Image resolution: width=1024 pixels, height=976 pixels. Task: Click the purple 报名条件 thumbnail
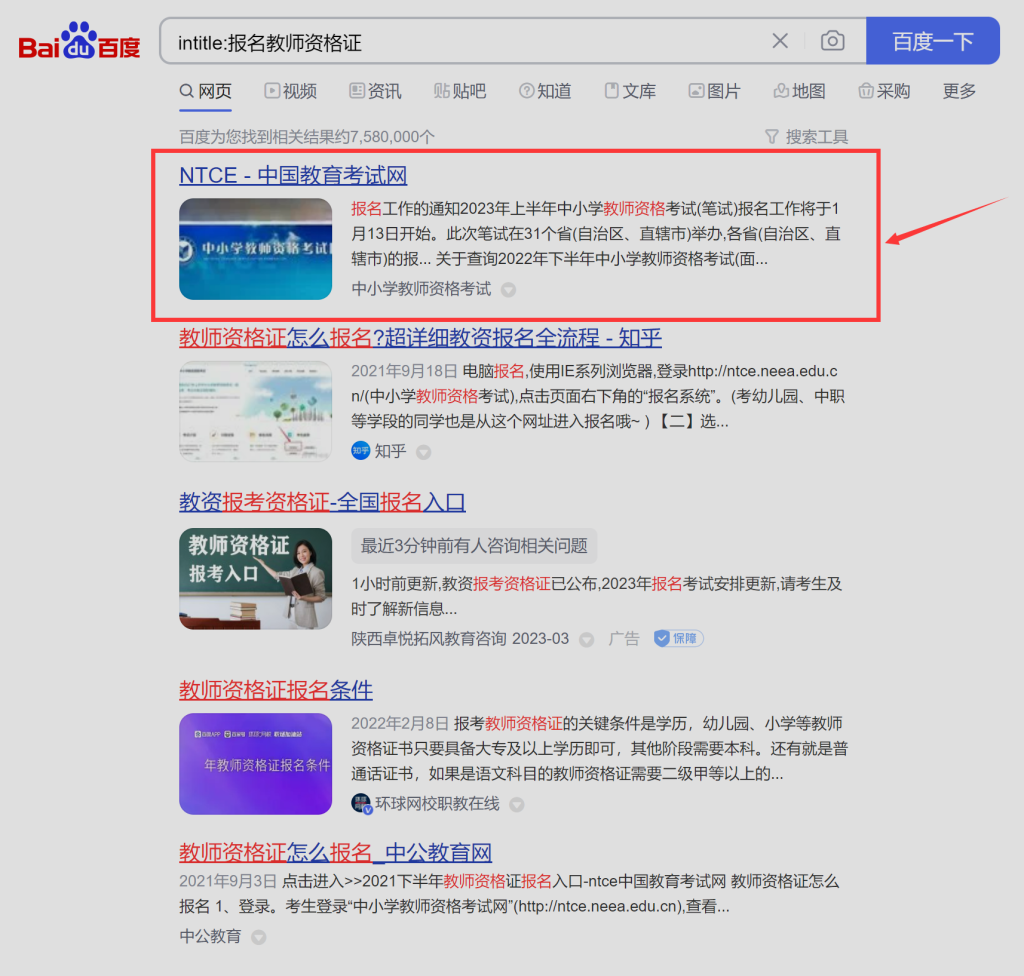255,764
